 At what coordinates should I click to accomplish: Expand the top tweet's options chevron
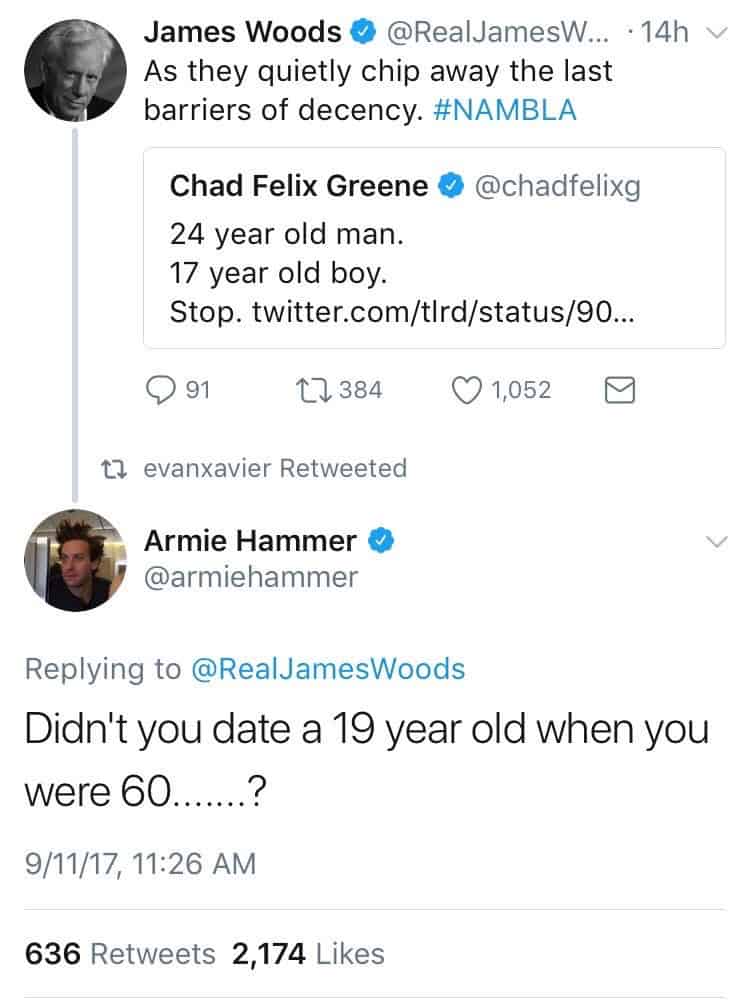(716, 34)
